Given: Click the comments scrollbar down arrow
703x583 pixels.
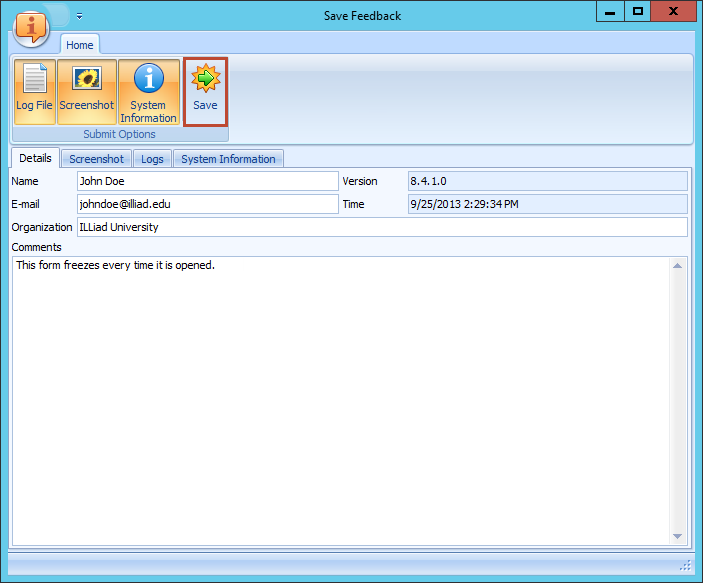Looking at the screenshot, I should click(x=678, y=536).
